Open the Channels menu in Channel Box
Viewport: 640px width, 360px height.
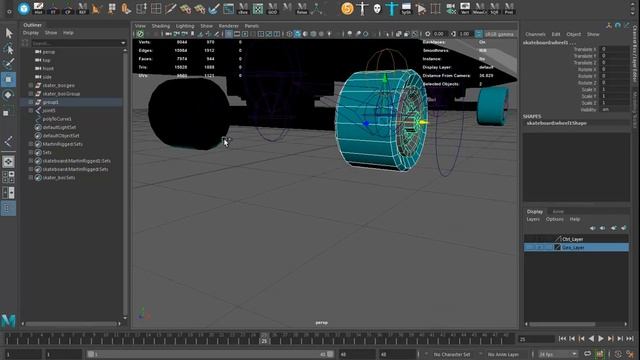point(535,34)
